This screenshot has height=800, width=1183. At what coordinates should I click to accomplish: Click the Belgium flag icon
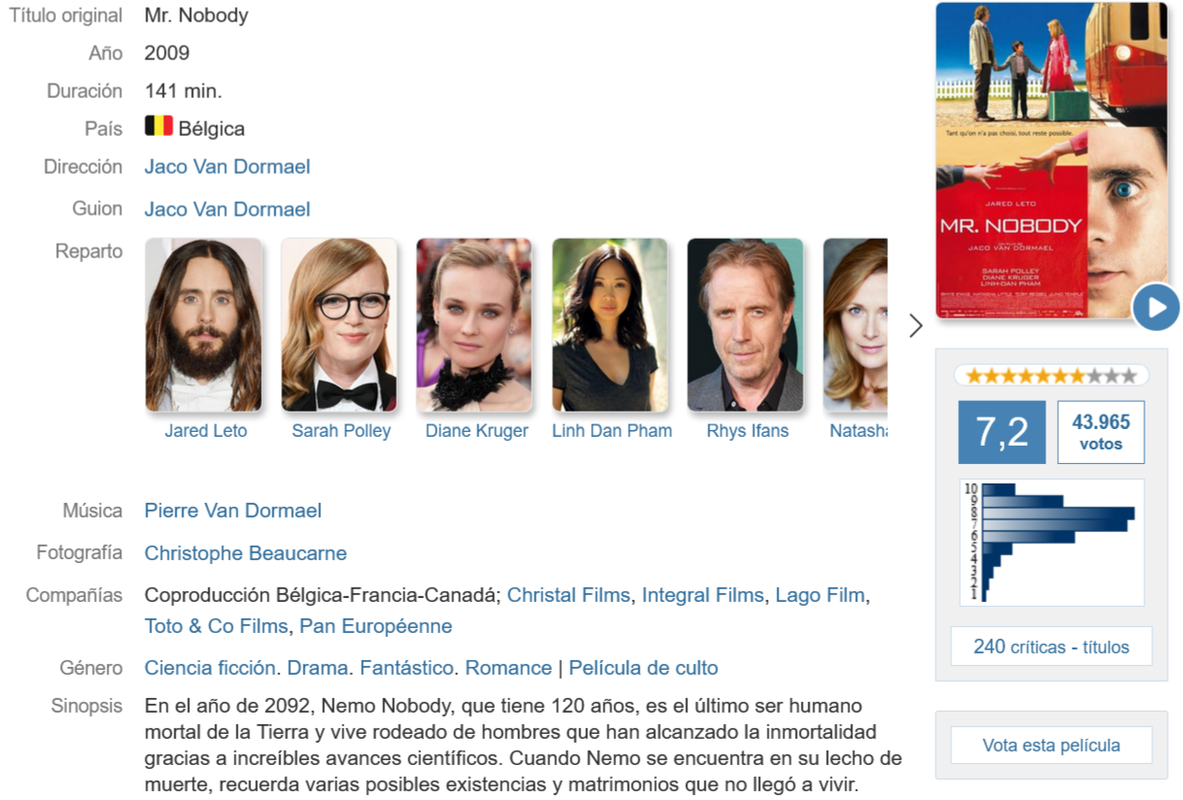pyautogui.click(x=158, y=126)
